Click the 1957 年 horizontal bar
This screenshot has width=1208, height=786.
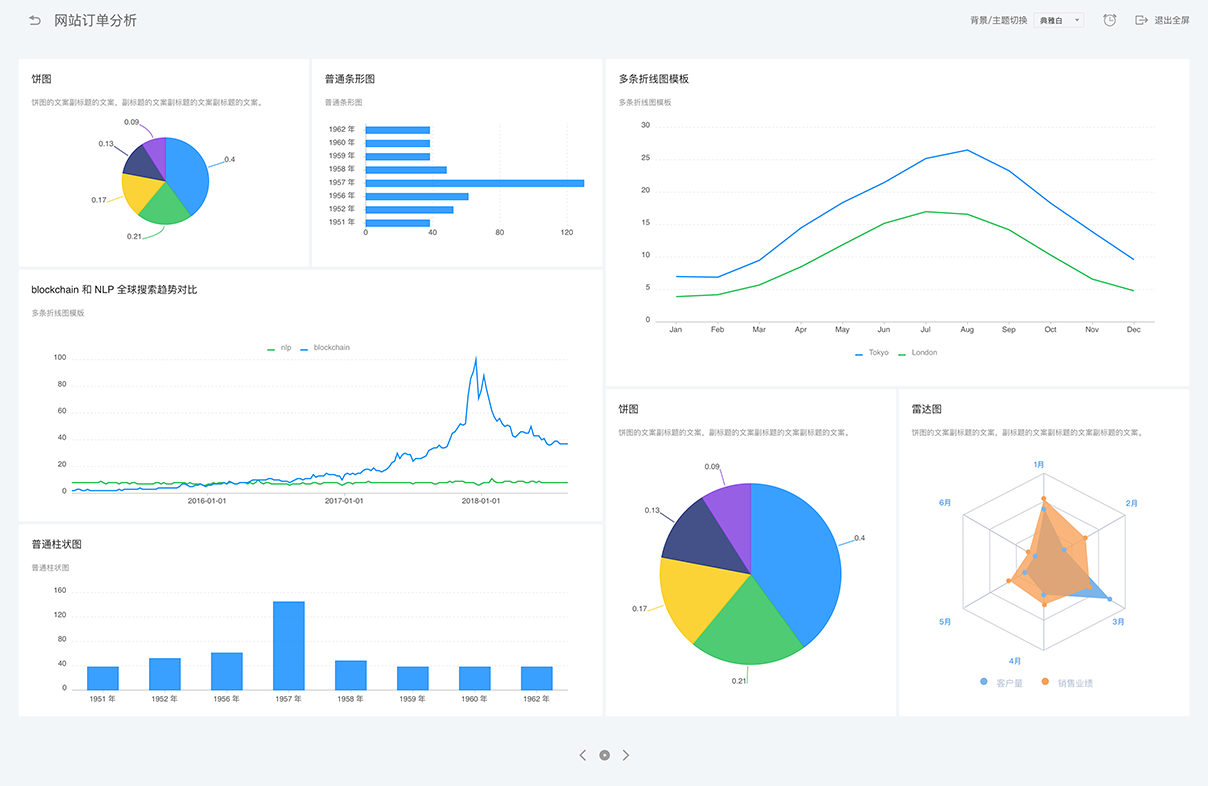click(474, 183)
